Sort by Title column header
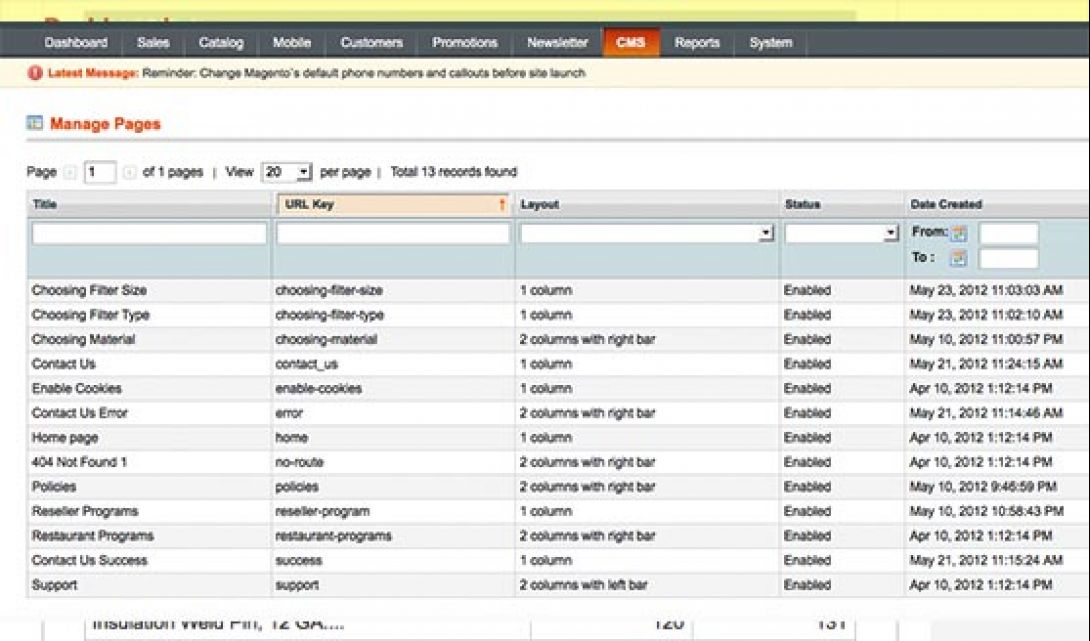This screenshot has height=641, width=1090. (x=149, y=204)
